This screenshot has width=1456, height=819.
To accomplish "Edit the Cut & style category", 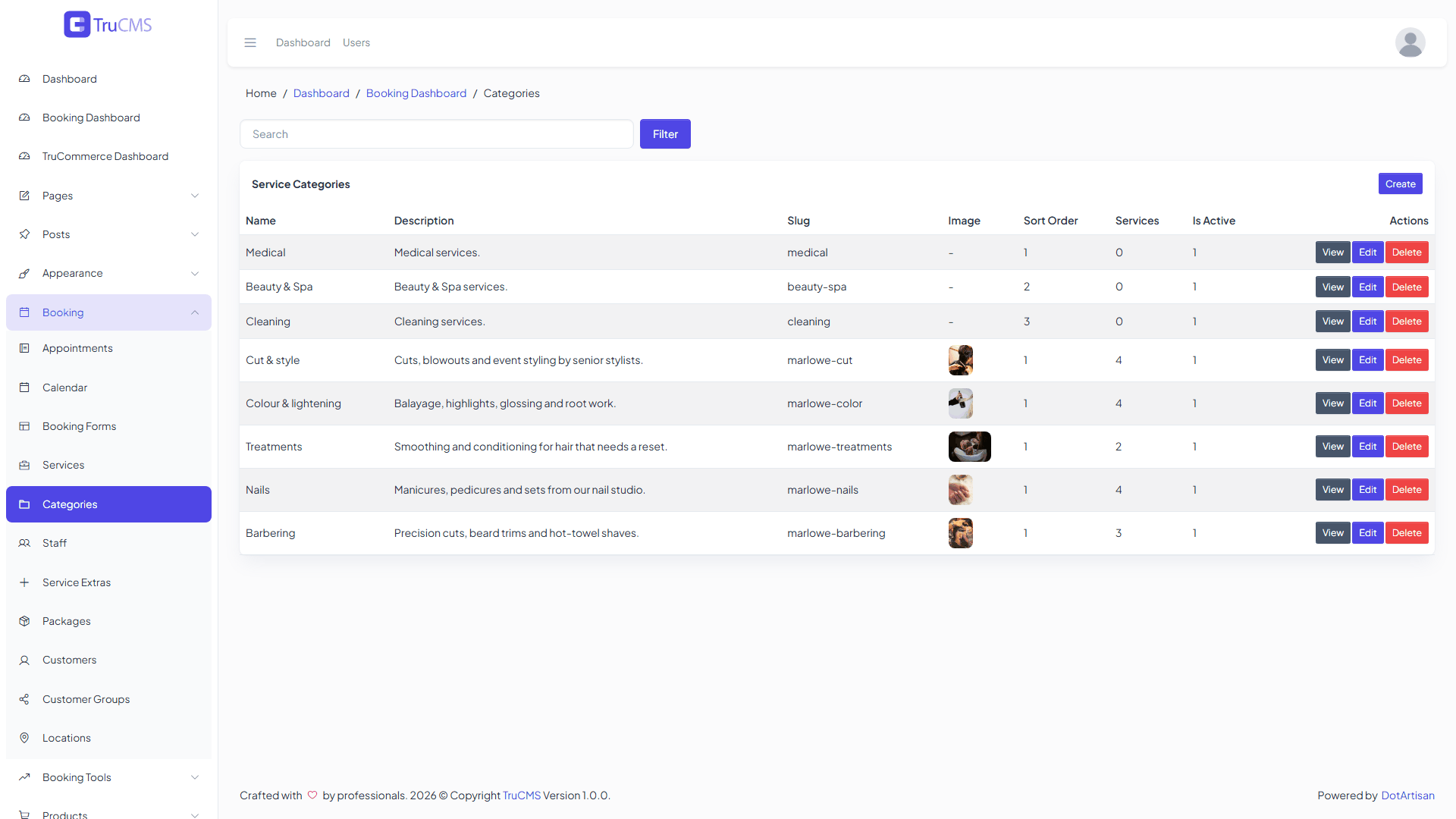I will [1367, 360].
